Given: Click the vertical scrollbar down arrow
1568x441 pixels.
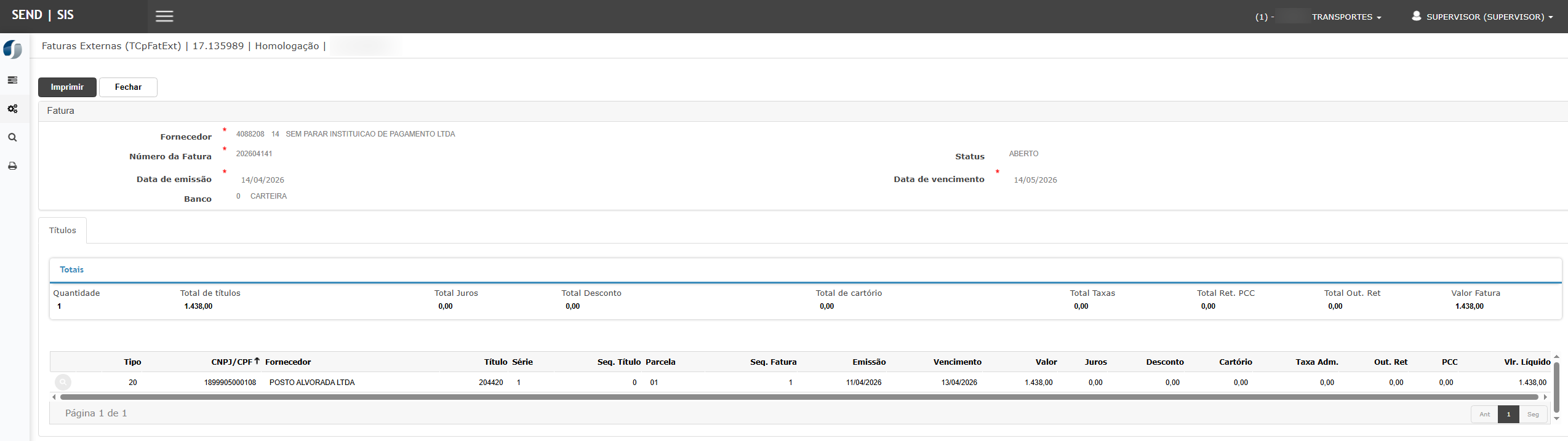Looking at the screenshot, I should [1556, 419].
